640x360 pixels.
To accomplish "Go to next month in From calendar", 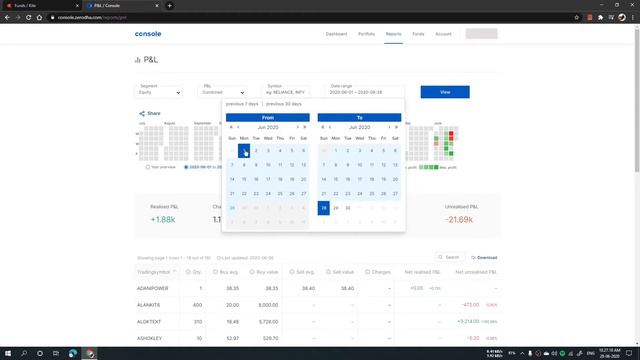I will 298,127.
